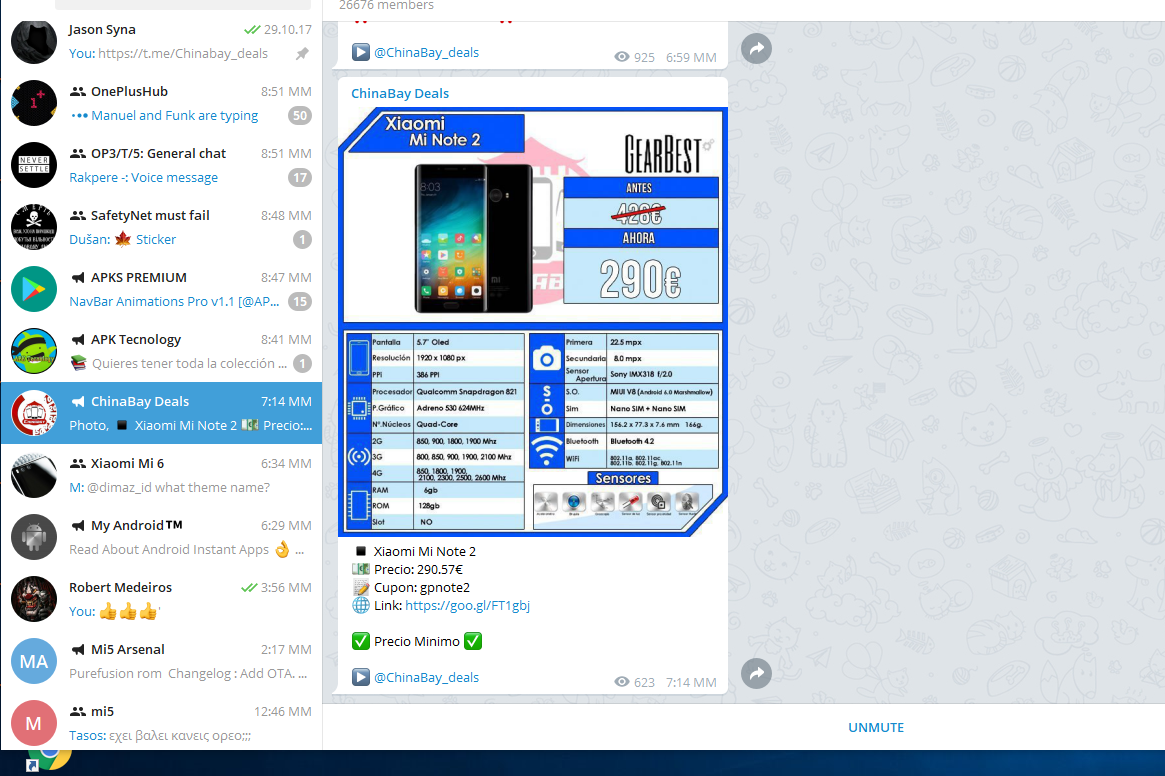This screenshot has height=776, width=1165.
Task: Click @ChinaBay_deals mention in the 6:59 post
Action: pos(426,52)
